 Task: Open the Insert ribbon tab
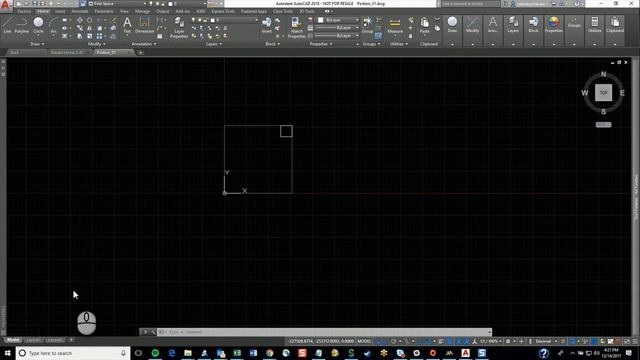60,11
